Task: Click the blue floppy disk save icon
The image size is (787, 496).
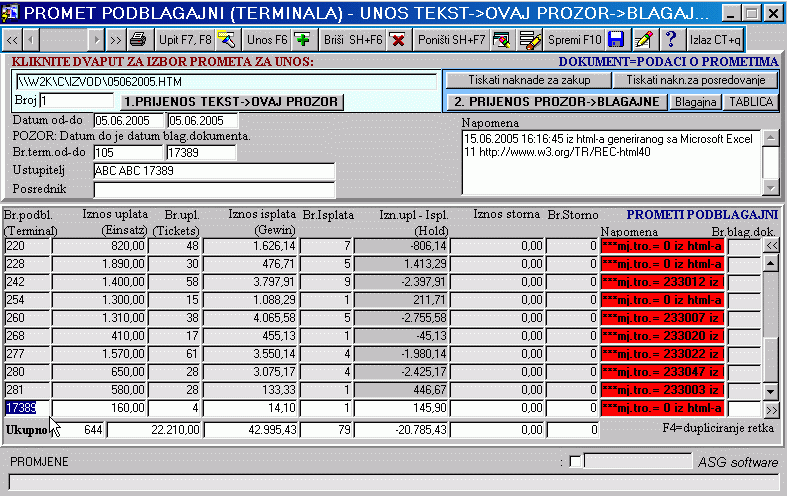Action: (616, 40)
